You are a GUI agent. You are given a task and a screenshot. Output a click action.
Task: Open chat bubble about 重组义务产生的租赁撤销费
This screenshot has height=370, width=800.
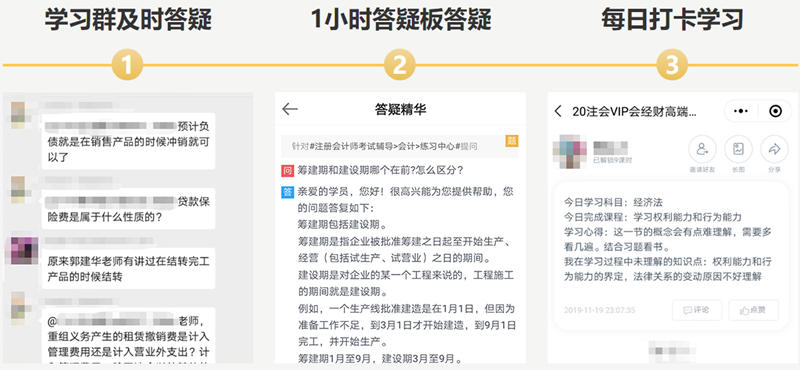128,336
